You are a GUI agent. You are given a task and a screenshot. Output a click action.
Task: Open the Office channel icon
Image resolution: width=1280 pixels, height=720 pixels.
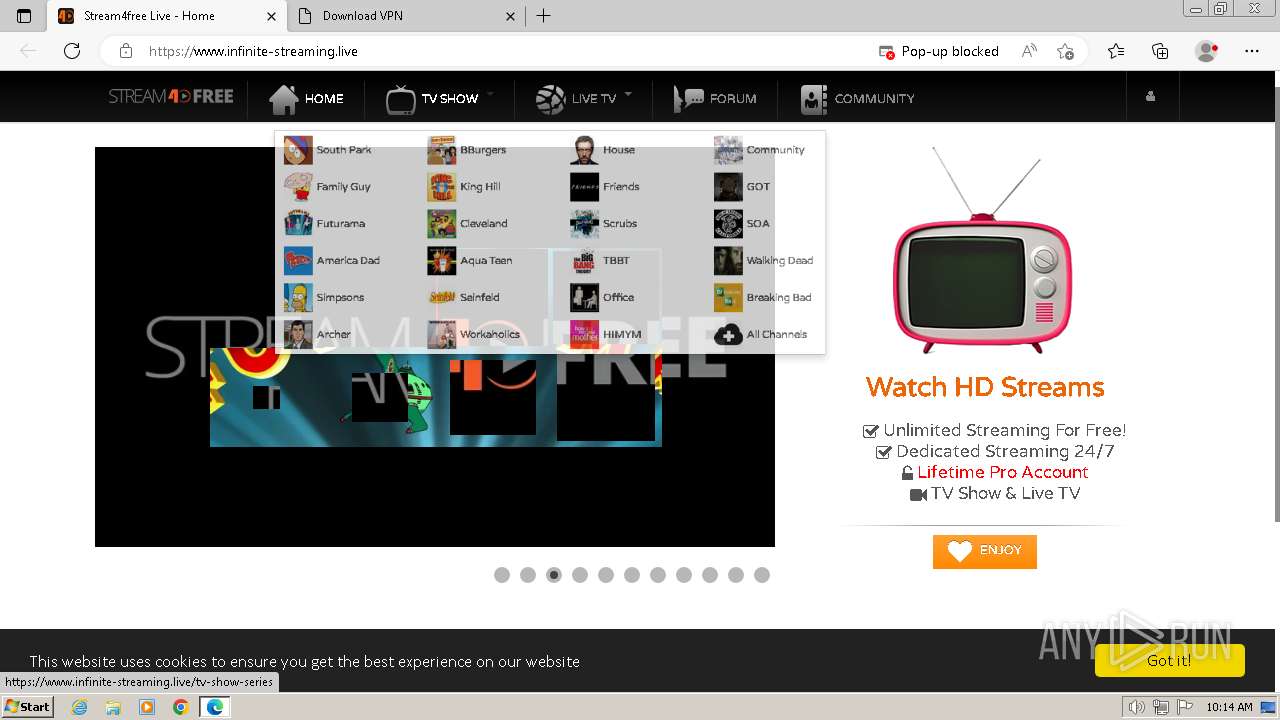coord(584,298)
